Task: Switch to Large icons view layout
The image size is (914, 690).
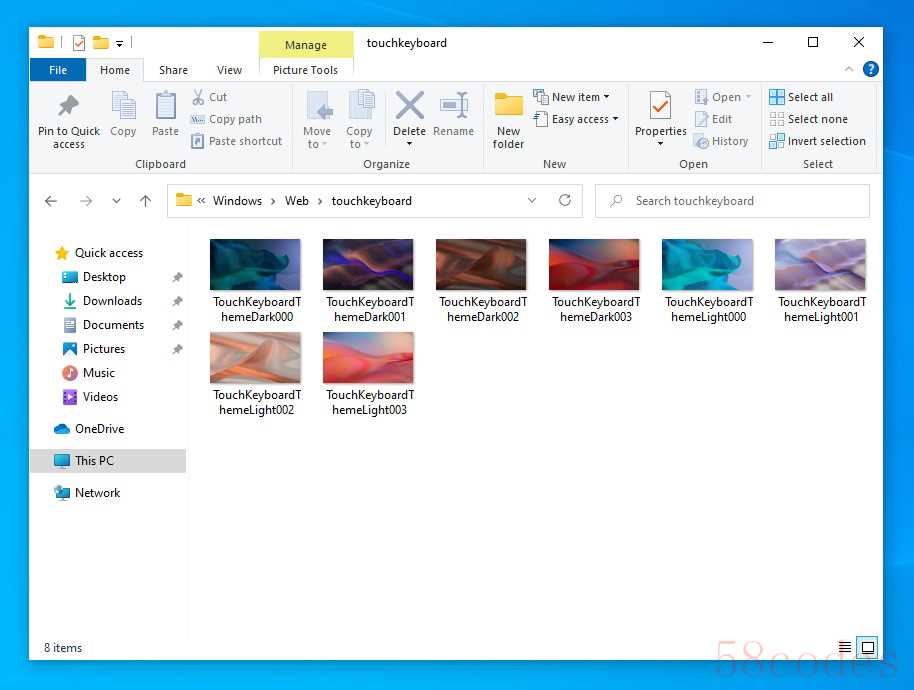Action: pos(867,648)
